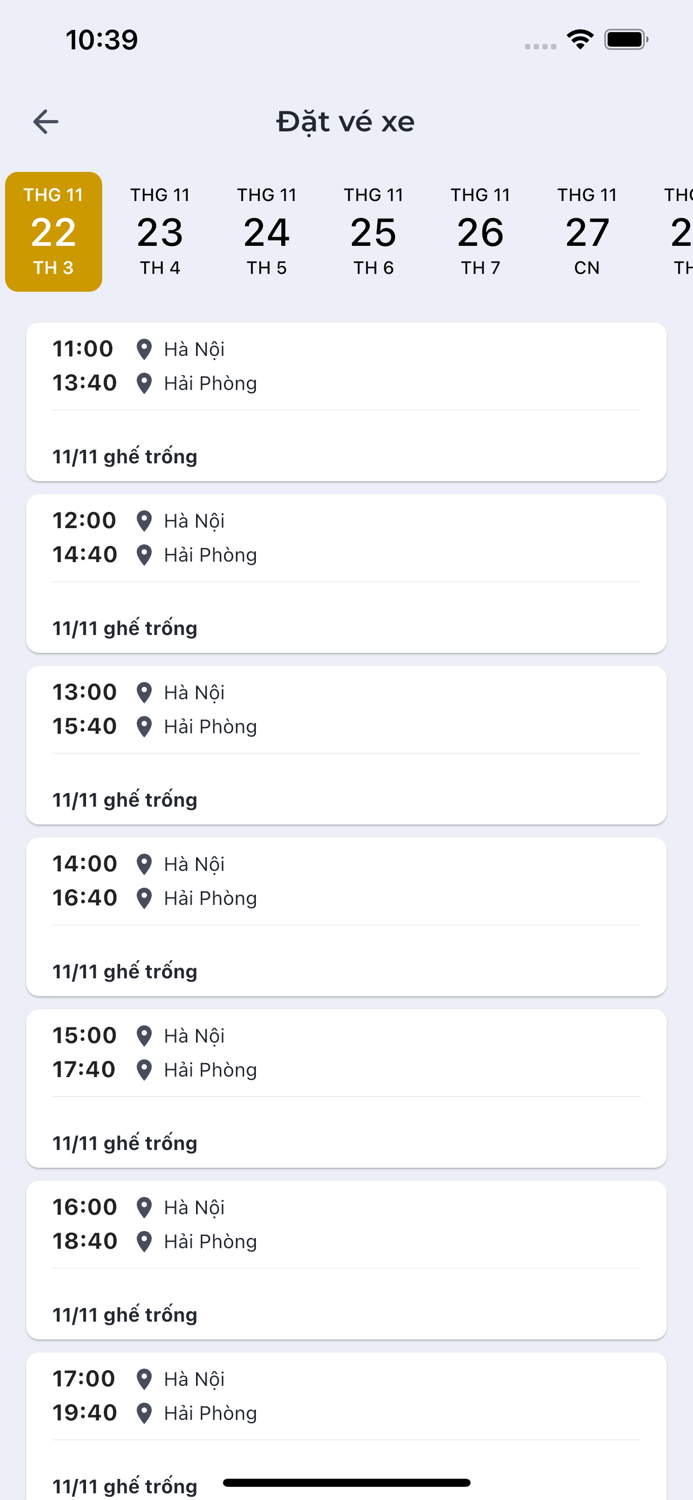Select the highlighted date 22 TH 3
The image size is (693, 1500).
(53, 231)
